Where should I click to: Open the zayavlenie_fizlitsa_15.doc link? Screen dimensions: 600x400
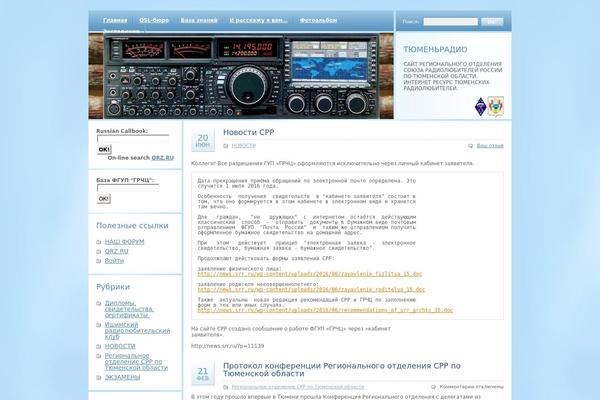pos(310,274)
